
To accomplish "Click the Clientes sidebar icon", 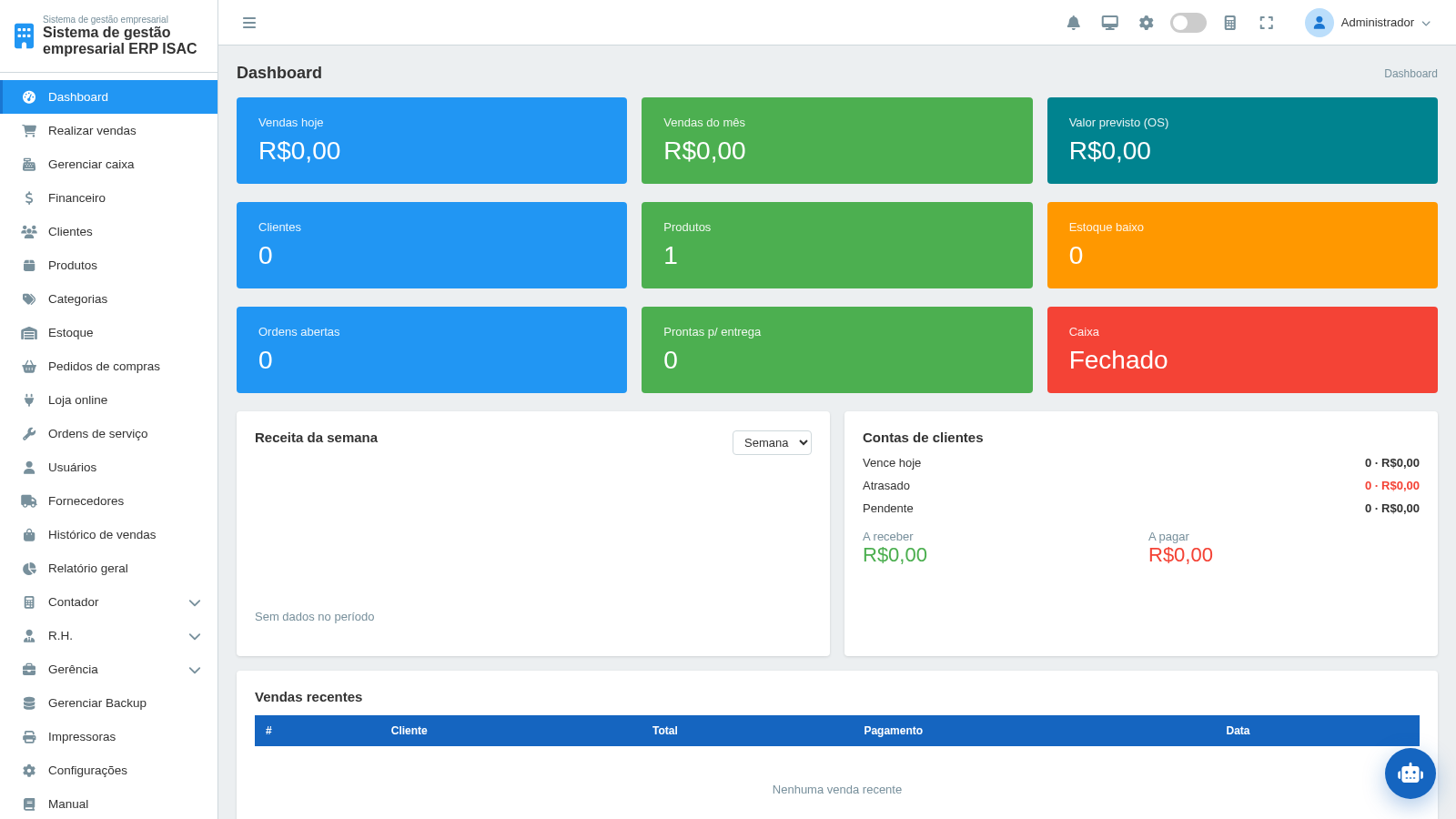I will (29, 231).
